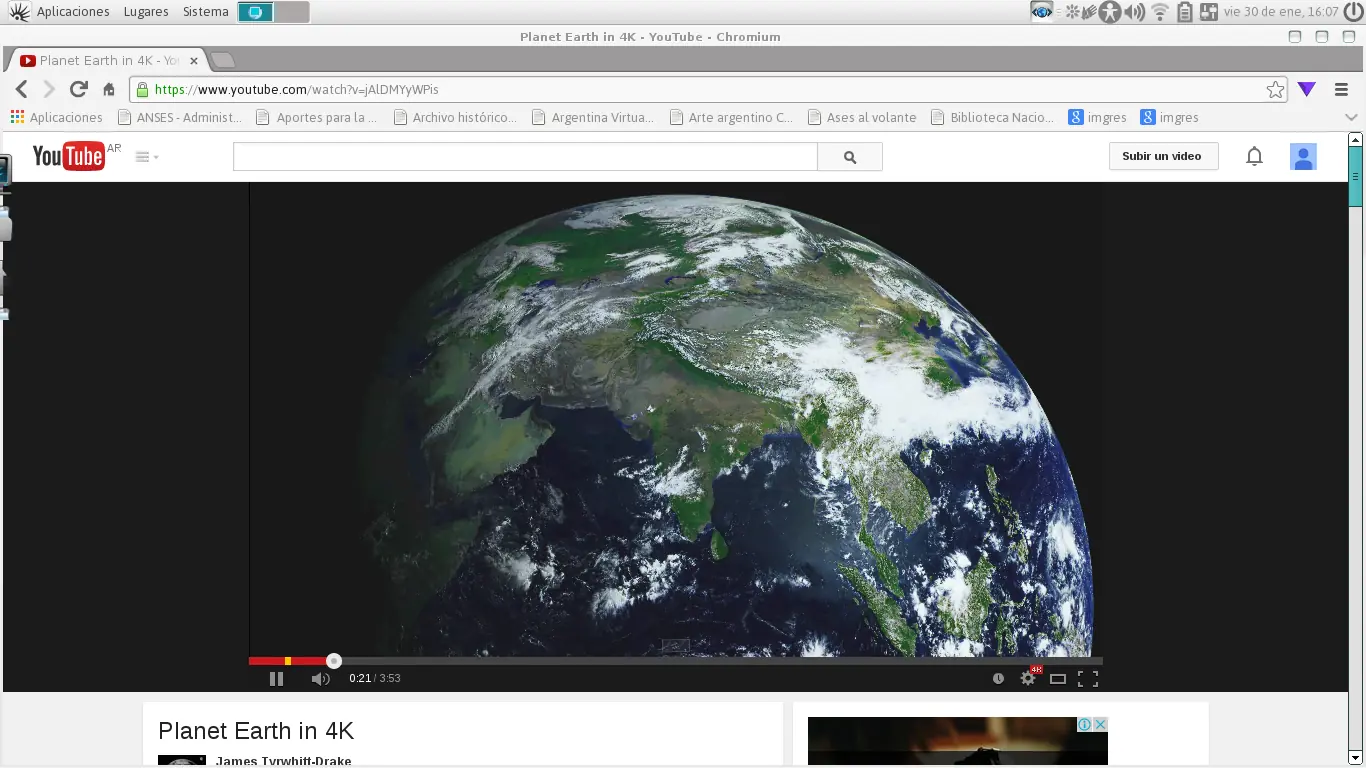Click the ad info icon

click(x=1084, y=724)
